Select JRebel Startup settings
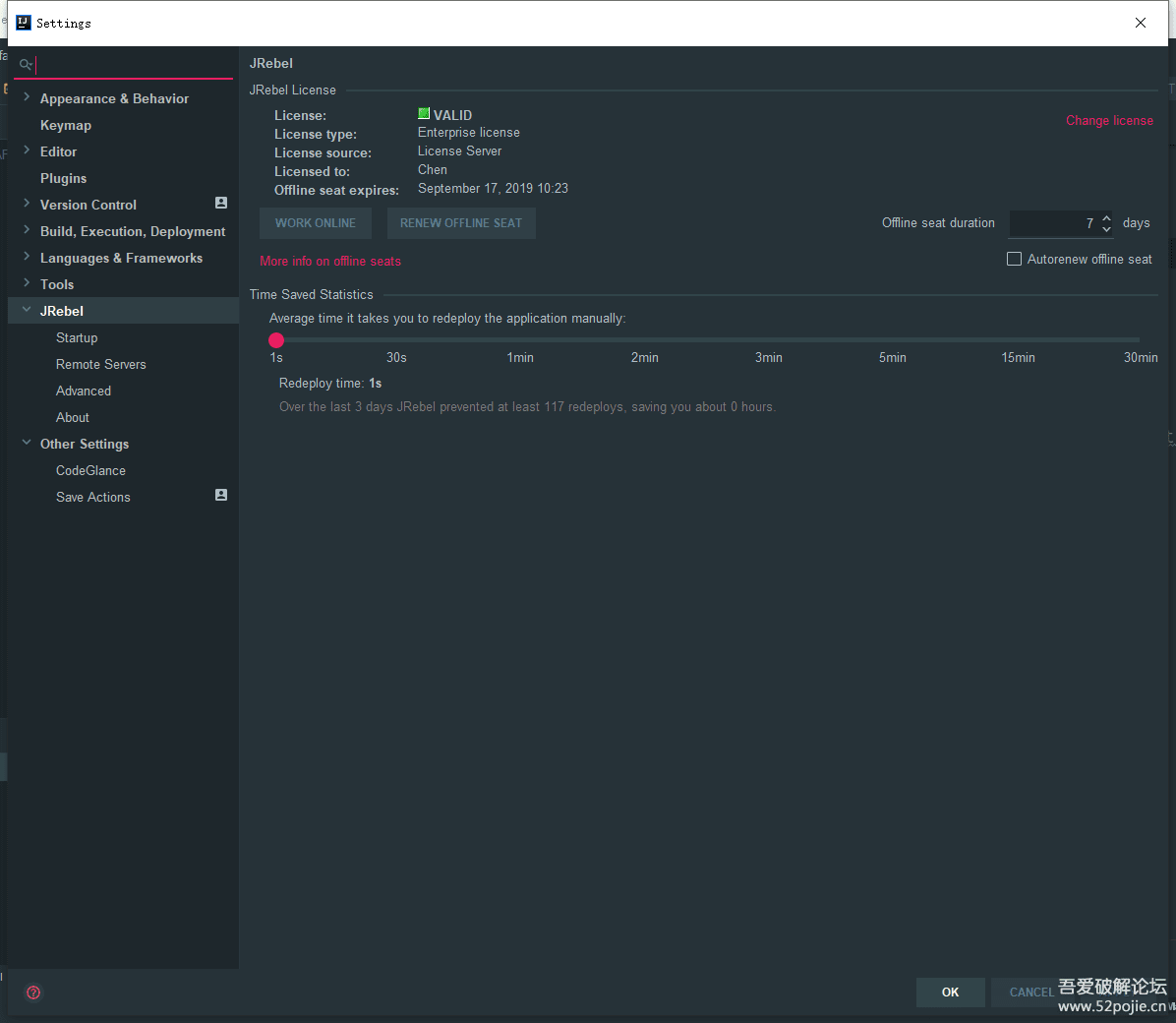The height and width of the screenshot is (1023, 1176). 77,337
